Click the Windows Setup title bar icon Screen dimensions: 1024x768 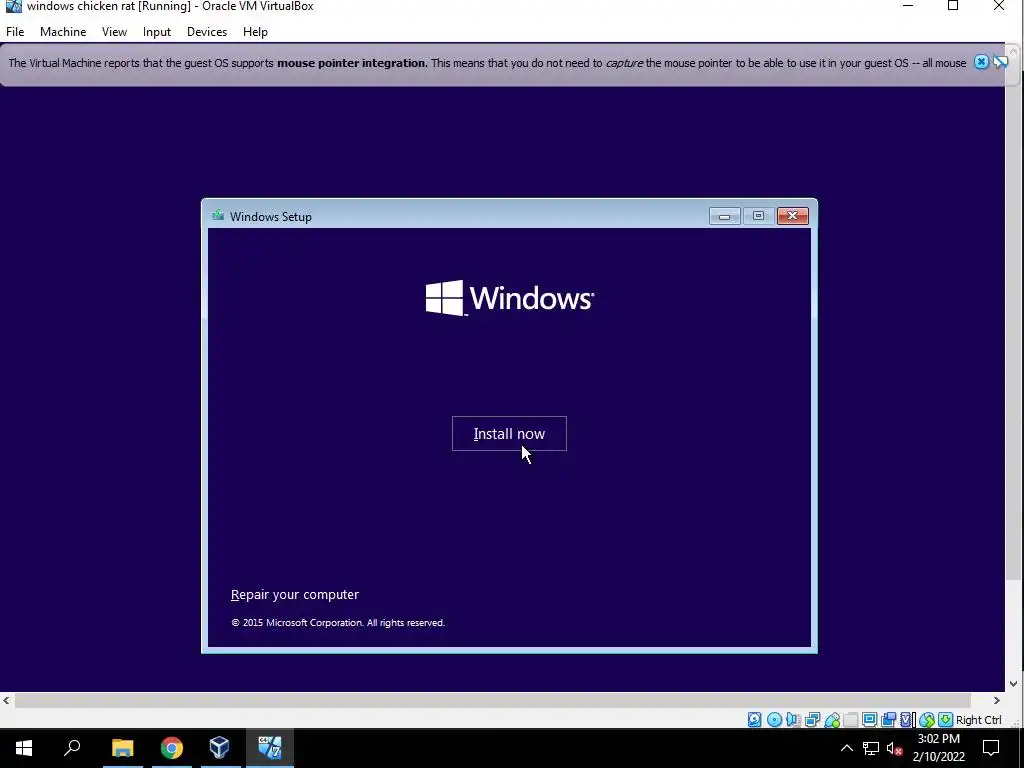(x=217, y=216)
